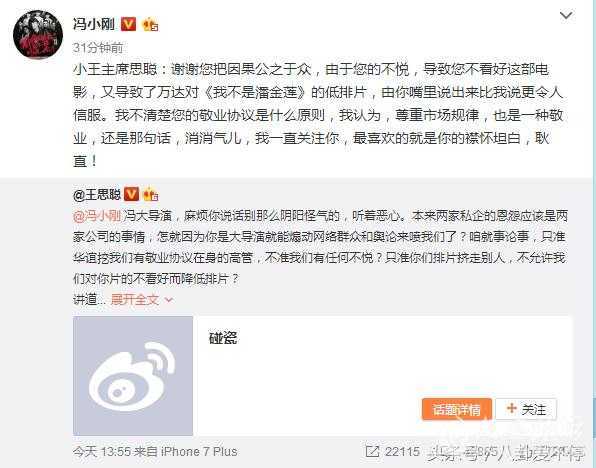
Task: Click the plus icon on 关注
Action: pos(512,409)
